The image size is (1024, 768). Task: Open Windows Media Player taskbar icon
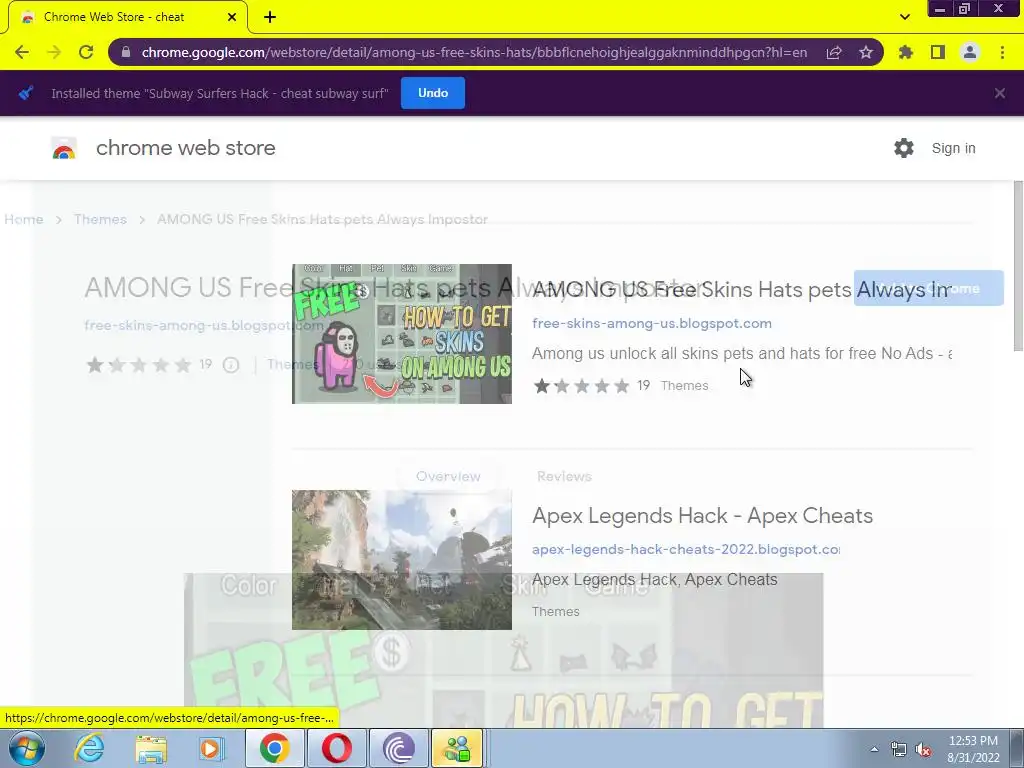pos(211,748)
